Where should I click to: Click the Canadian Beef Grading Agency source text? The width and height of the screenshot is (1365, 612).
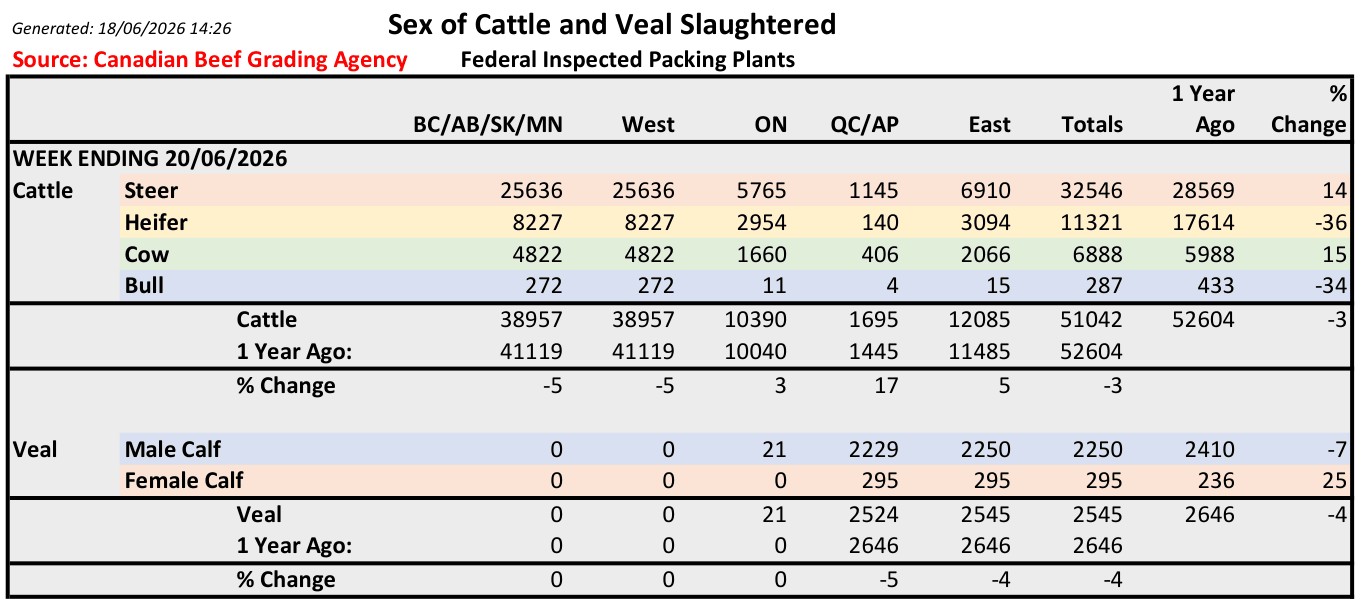click(x=210, y=59)
